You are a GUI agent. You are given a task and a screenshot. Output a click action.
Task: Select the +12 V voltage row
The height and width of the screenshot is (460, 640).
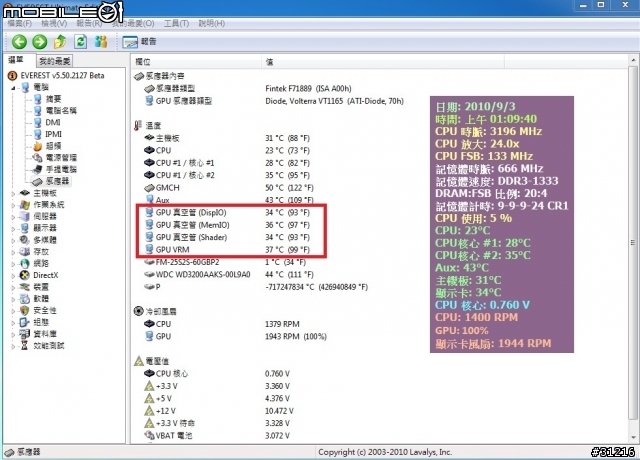click(x=219, y=411)
